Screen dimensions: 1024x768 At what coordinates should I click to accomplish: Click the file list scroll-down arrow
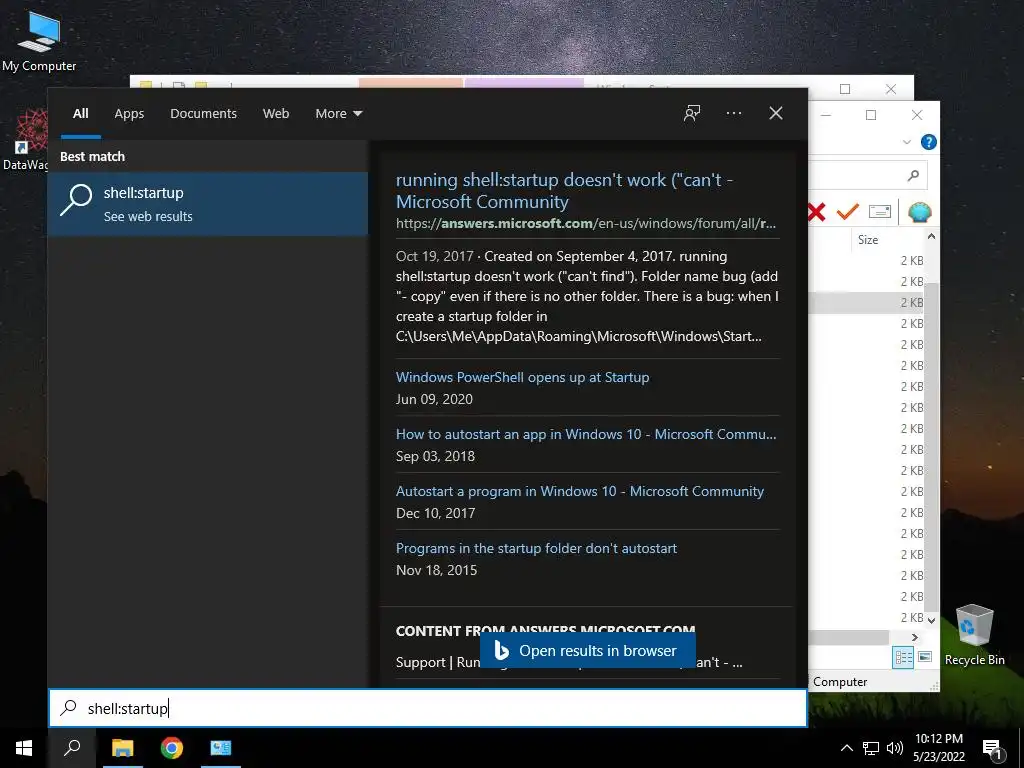931,620
